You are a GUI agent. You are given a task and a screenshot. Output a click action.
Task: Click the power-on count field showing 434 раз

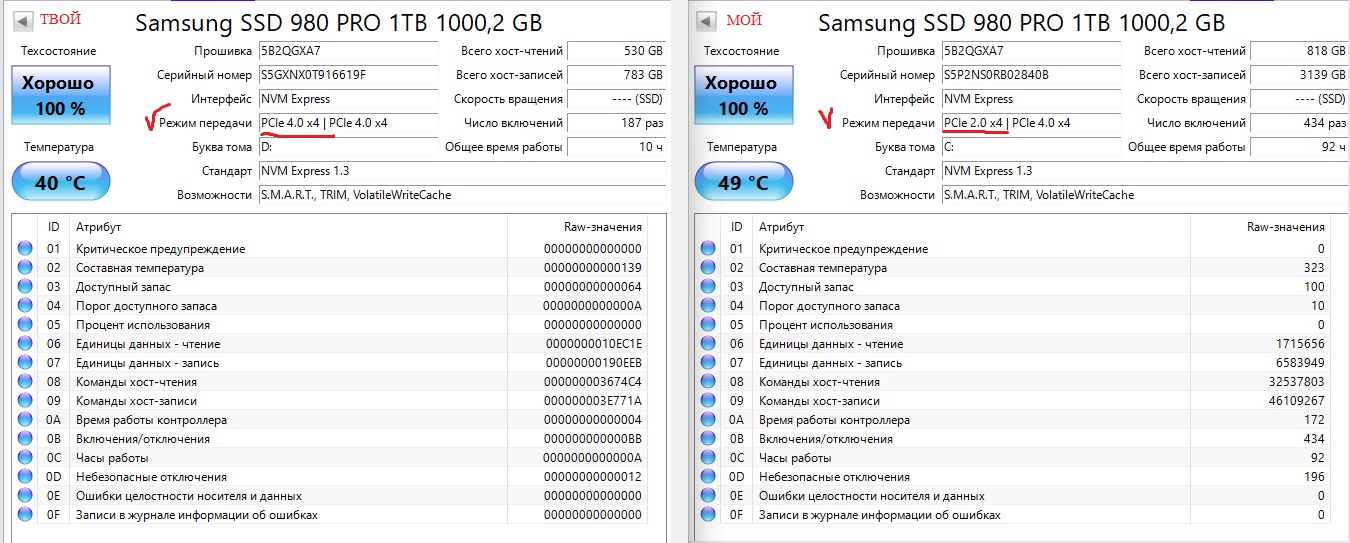(1300, 123)
